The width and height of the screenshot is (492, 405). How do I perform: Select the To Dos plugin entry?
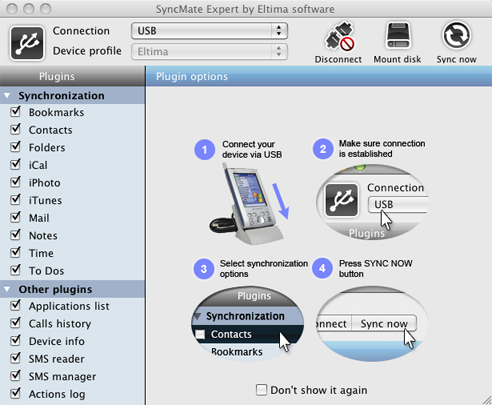point(46,271)
